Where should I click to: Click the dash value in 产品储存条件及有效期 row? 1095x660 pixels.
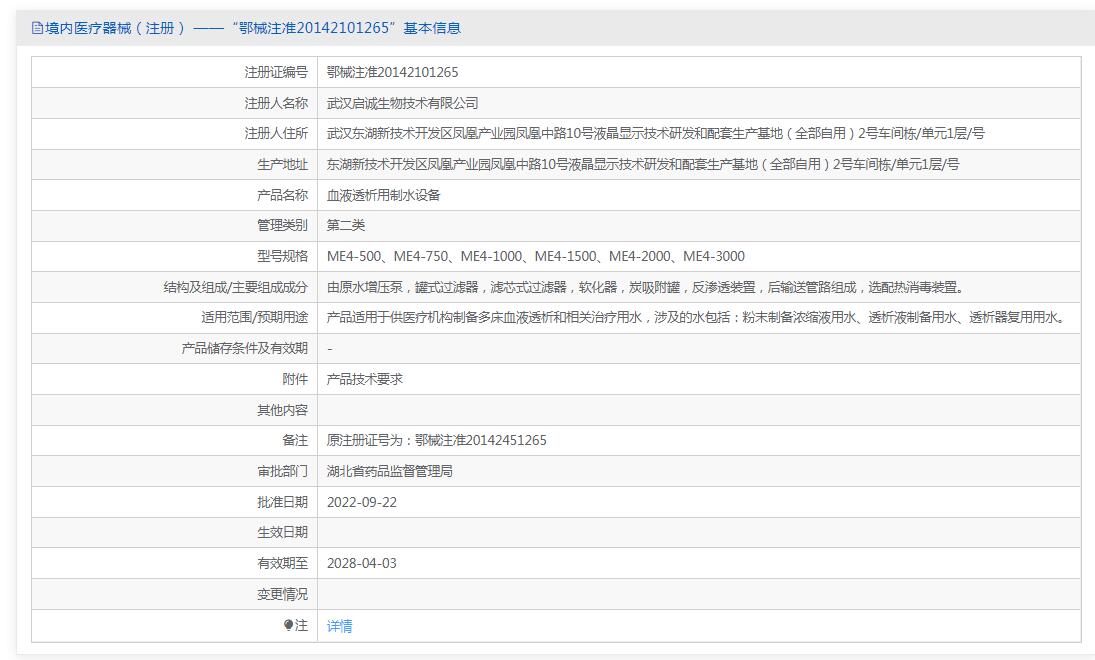tap(330, 349)
